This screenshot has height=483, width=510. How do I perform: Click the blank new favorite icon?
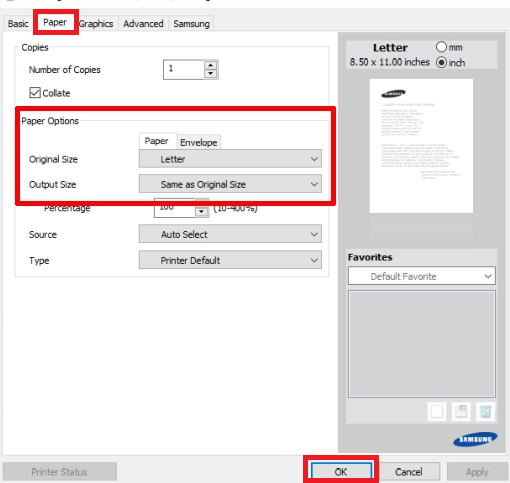click(437, 411)
